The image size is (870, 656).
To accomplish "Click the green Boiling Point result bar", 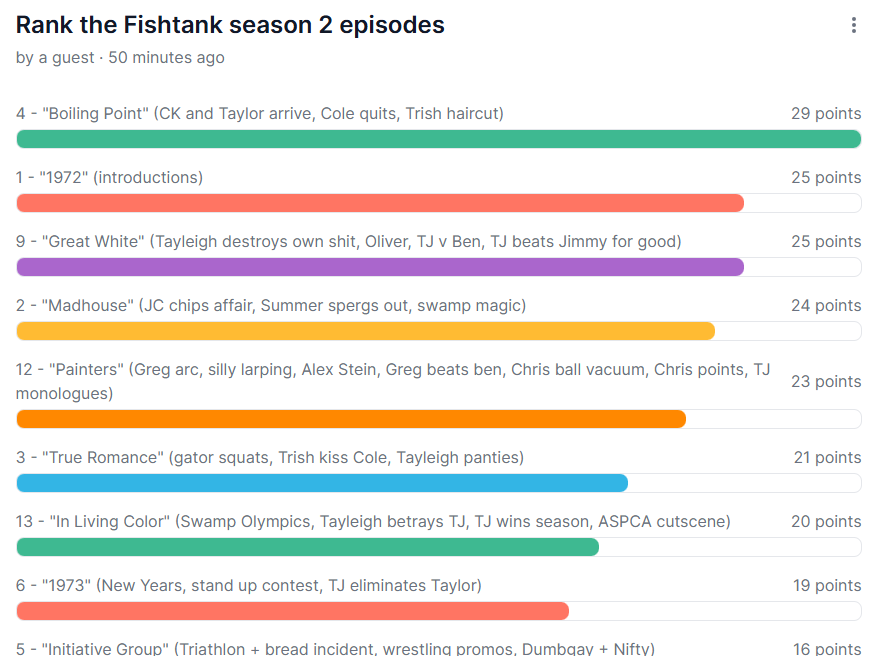I will coord(438,139).
